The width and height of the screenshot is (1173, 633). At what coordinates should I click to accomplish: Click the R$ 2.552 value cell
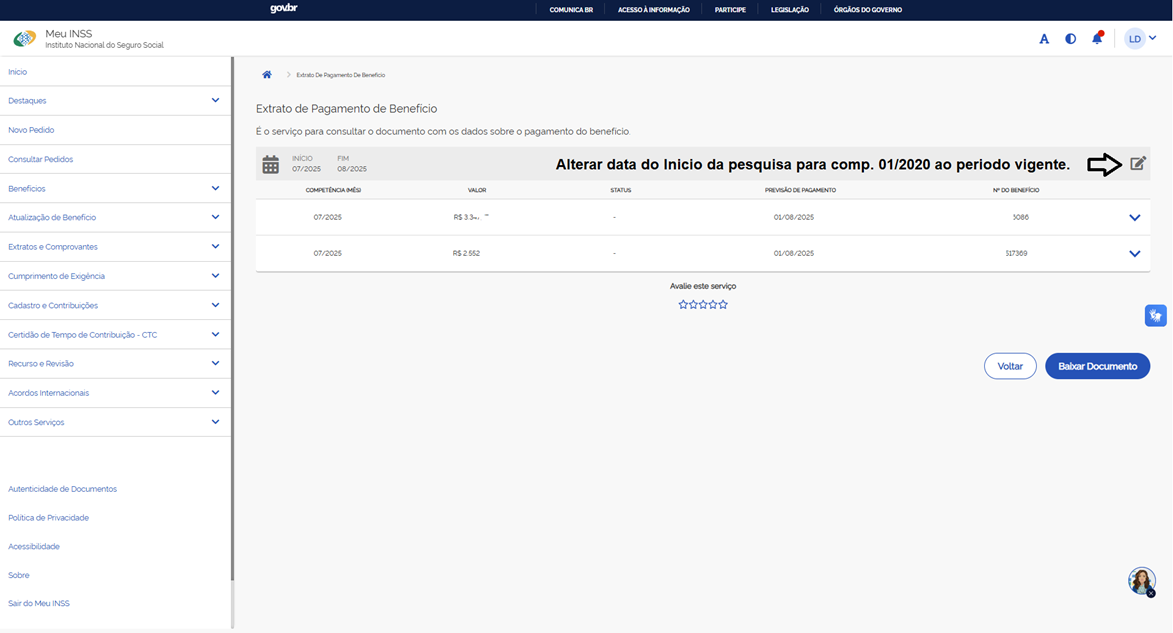pos(466,254)
